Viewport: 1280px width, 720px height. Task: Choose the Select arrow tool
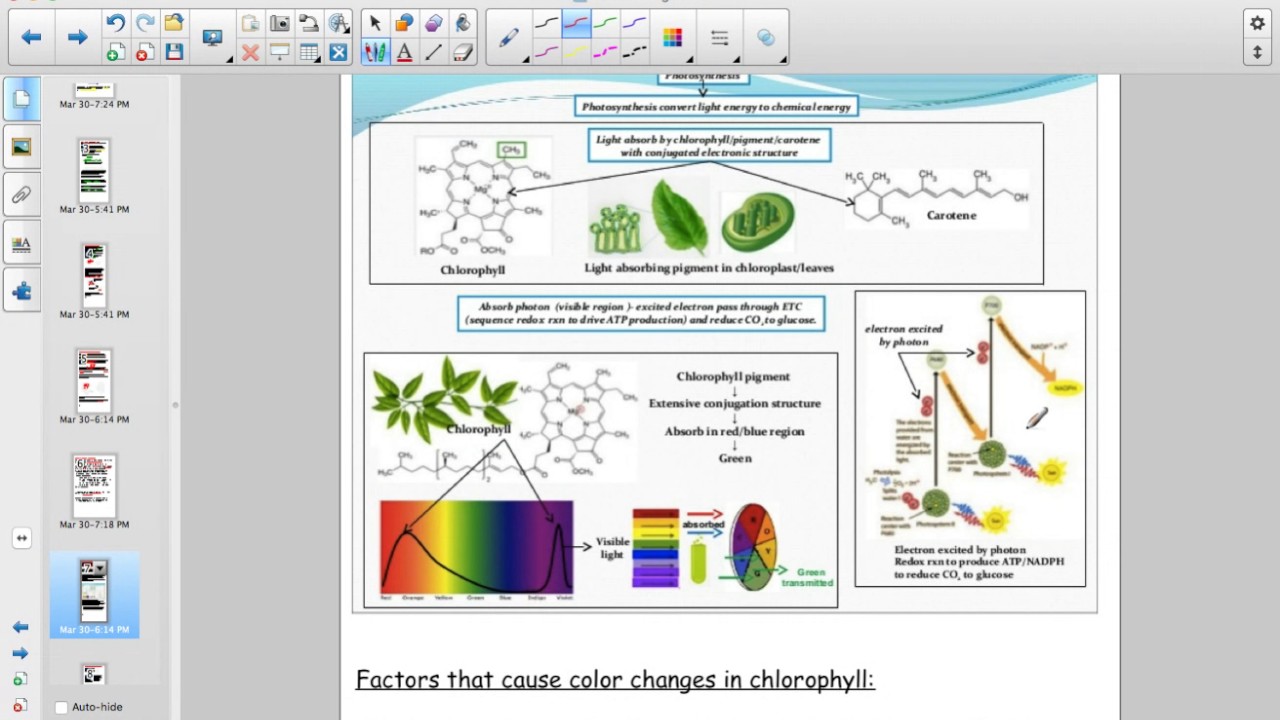(x=375, y=23)
